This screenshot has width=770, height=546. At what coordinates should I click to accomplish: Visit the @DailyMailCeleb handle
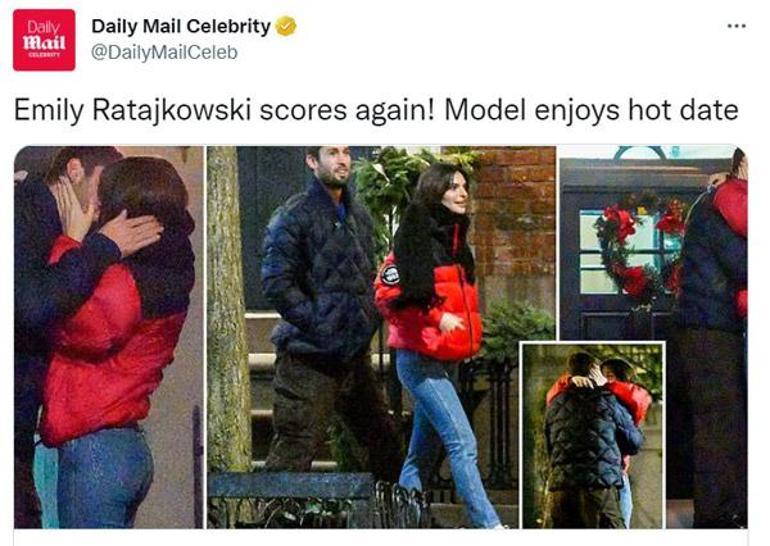click(x=165, y=52)
